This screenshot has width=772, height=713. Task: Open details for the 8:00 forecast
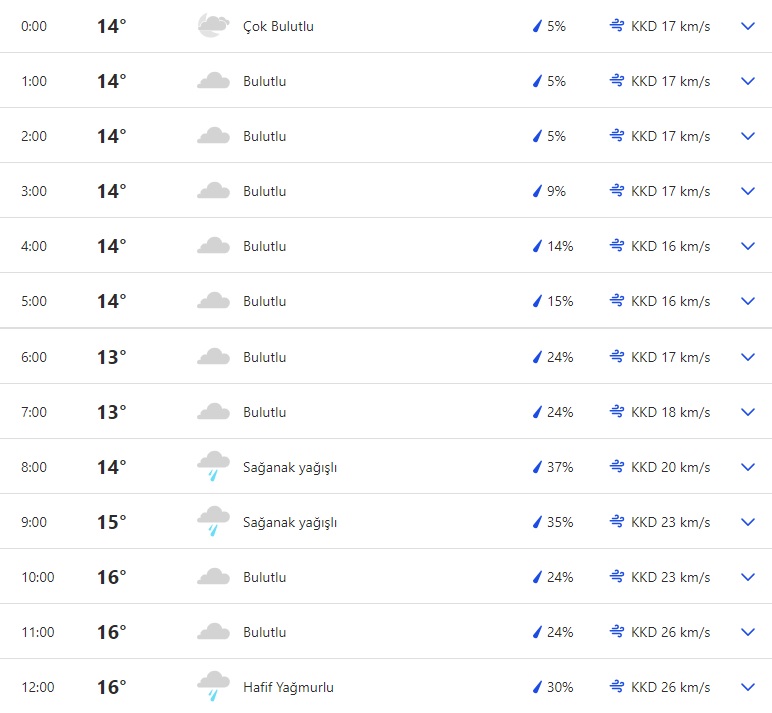(747, 467)
